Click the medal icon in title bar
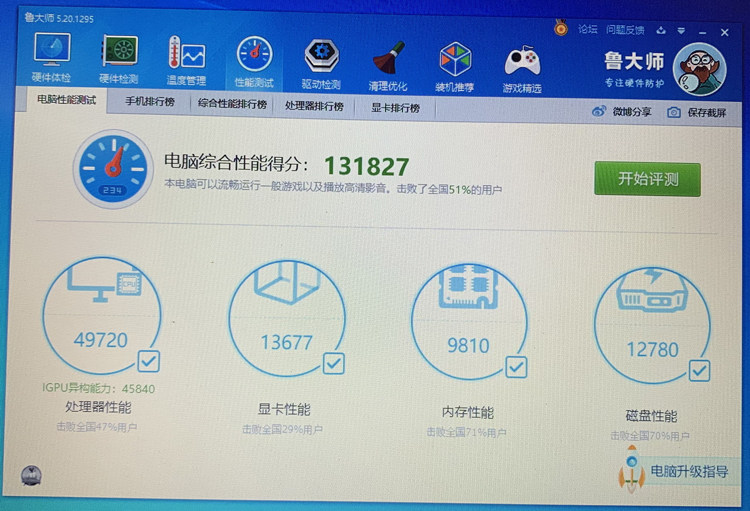 tap(561, 28)
